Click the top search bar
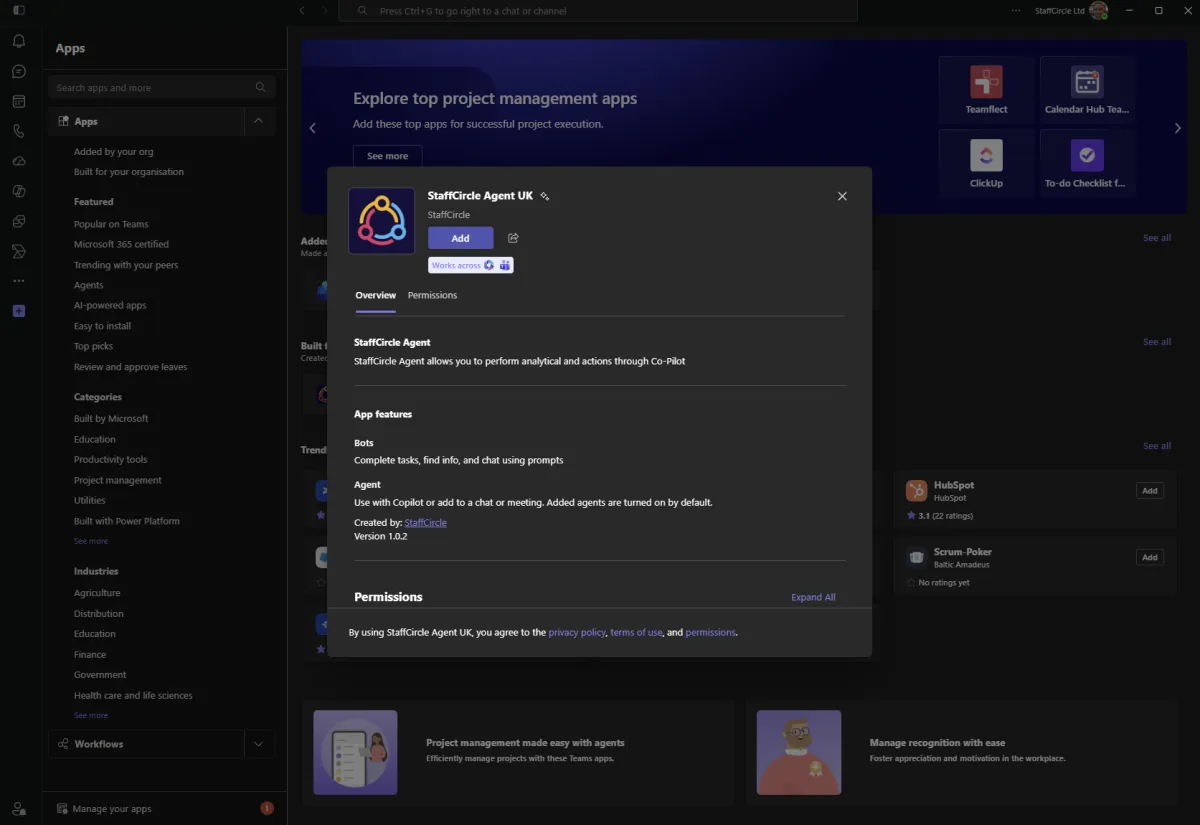Screen dimensions: 1200x825 [598, 11]
